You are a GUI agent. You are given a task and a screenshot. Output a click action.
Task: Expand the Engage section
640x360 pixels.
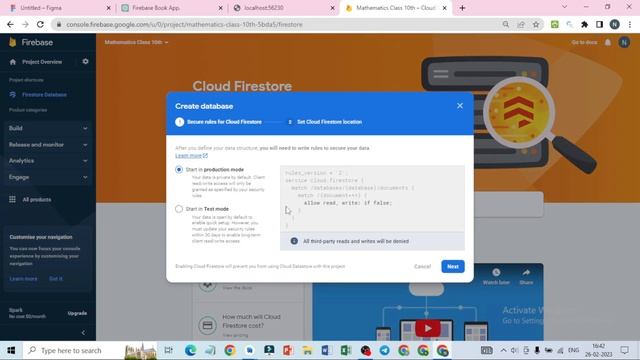click(x=48, y=177)
